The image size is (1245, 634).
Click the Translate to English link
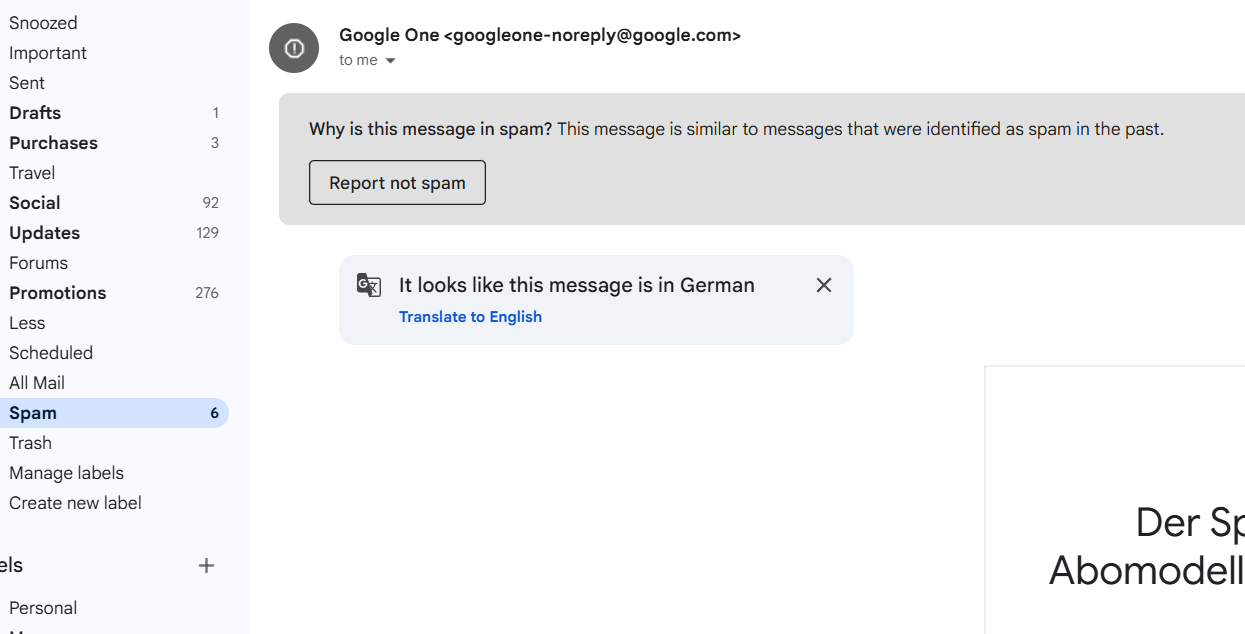coord(471,316)
